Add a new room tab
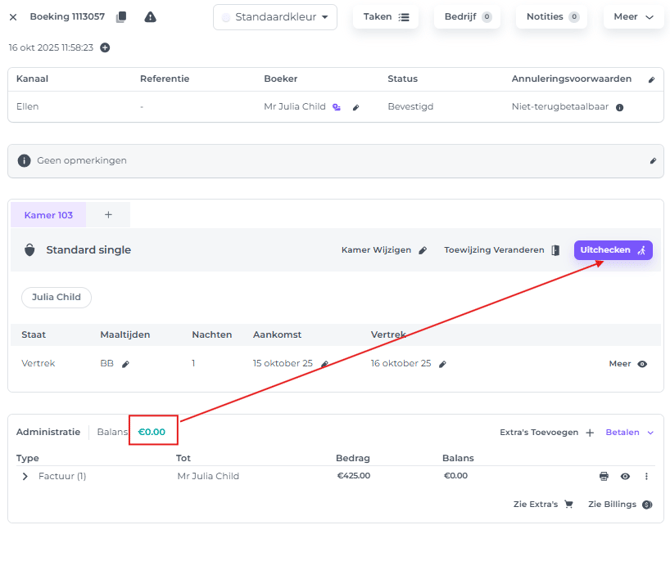 tap(108, 215)
